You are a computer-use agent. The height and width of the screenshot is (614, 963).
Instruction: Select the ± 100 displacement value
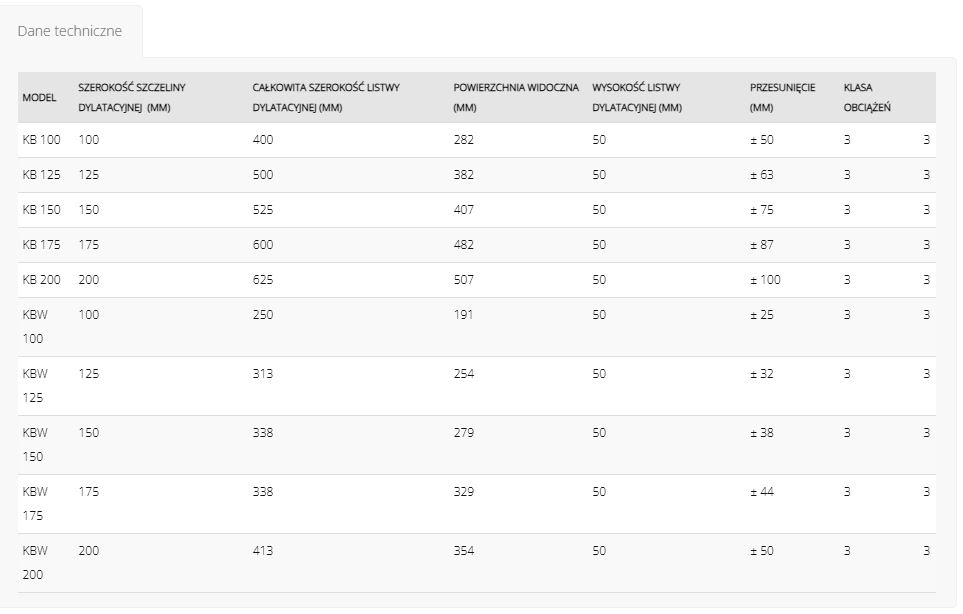pyautogui.click(x=765, y=279)
